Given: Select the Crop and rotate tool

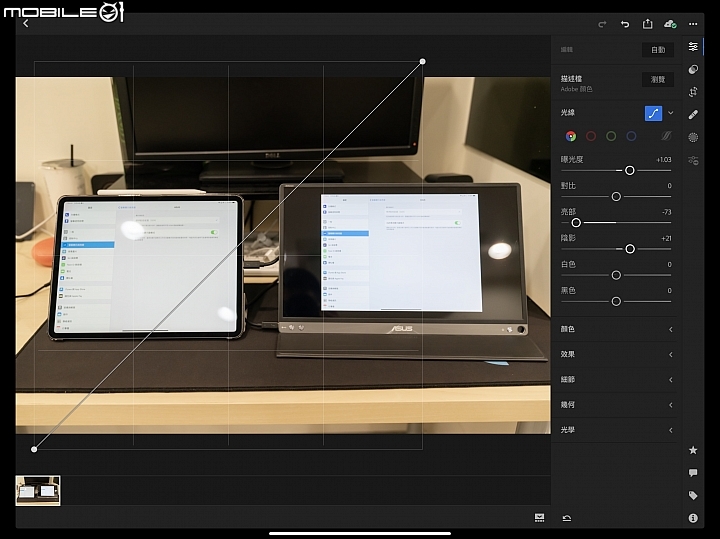Looking at the screenshot, I should point(693,92).
